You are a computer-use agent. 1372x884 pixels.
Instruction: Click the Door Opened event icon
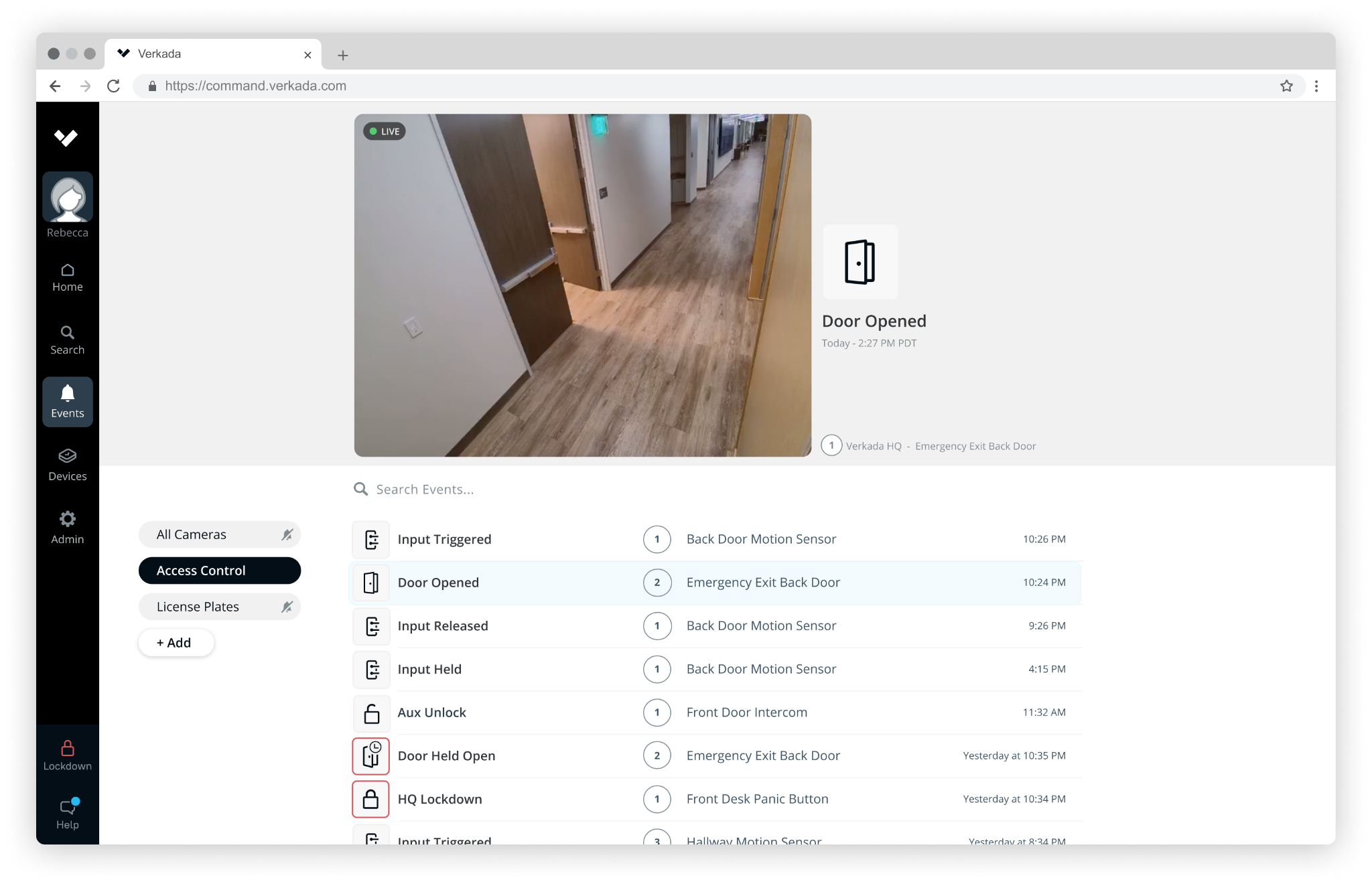370,582
